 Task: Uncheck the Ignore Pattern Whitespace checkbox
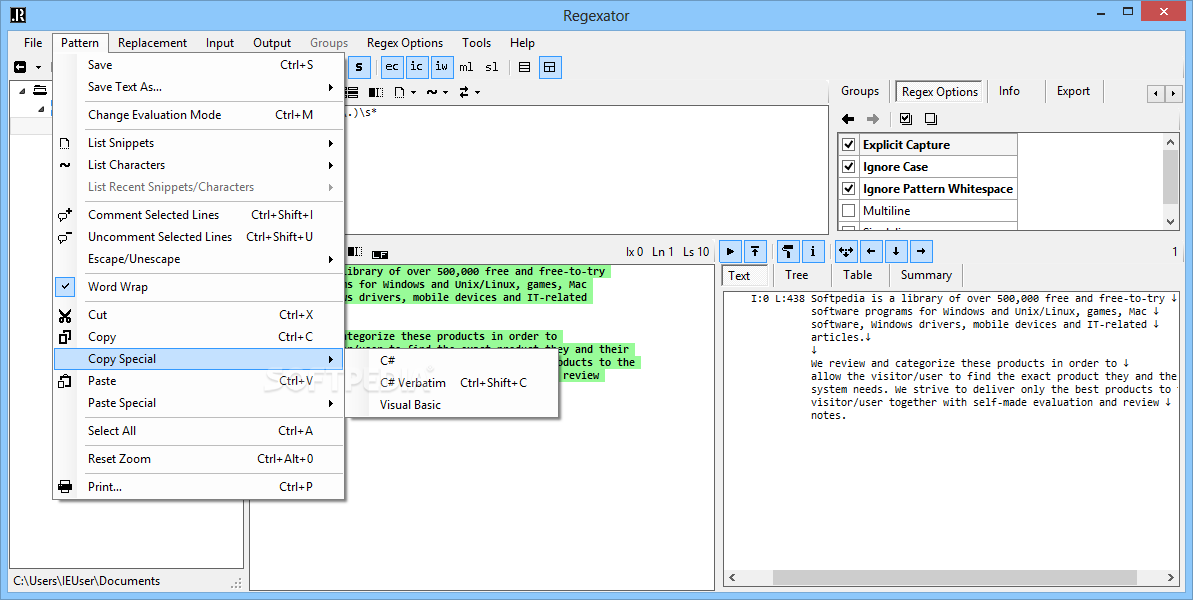coord(849,189)
